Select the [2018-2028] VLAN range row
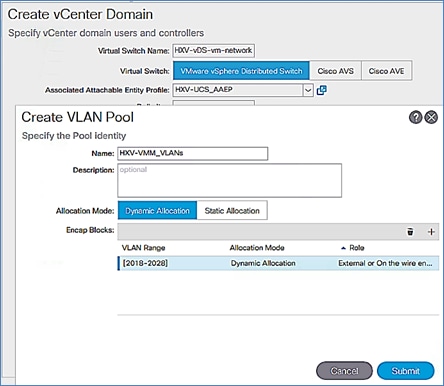444x386 pixels. [278, 263]
